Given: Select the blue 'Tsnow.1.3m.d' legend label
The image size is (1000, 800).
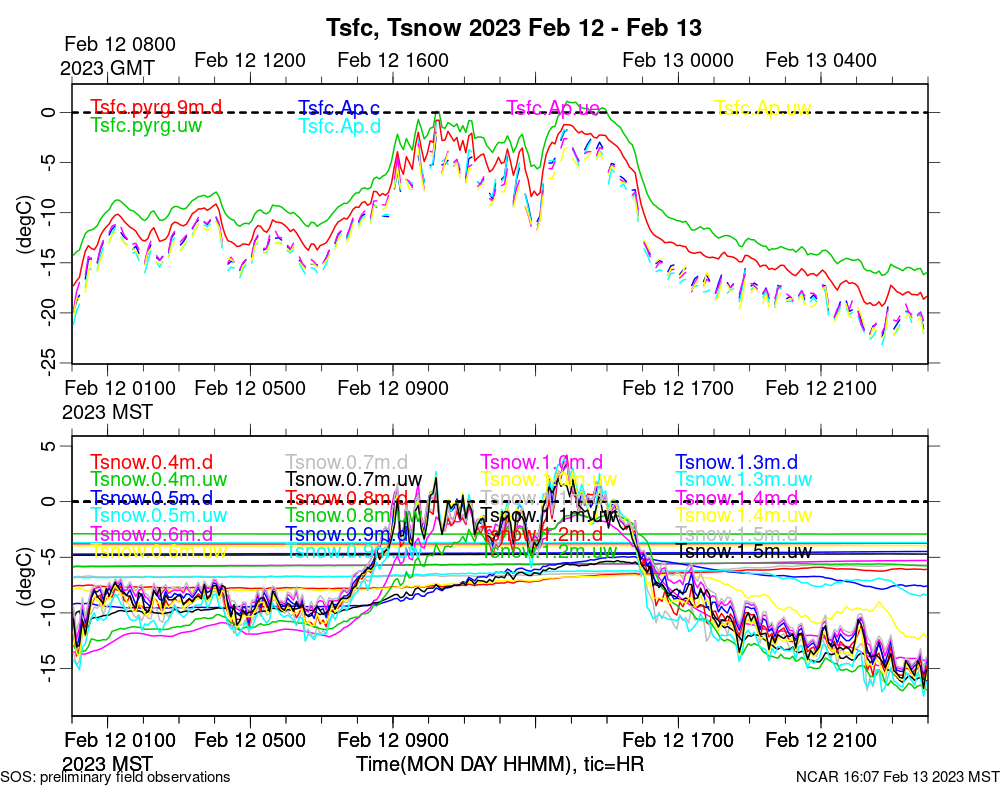Looking at the screenshot, I should pyautogui.click(x=737, y=462).
